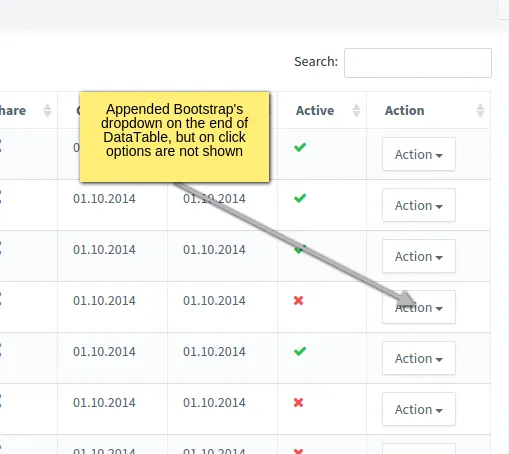Click the red cross in fourth row

(x=298, y=301)
